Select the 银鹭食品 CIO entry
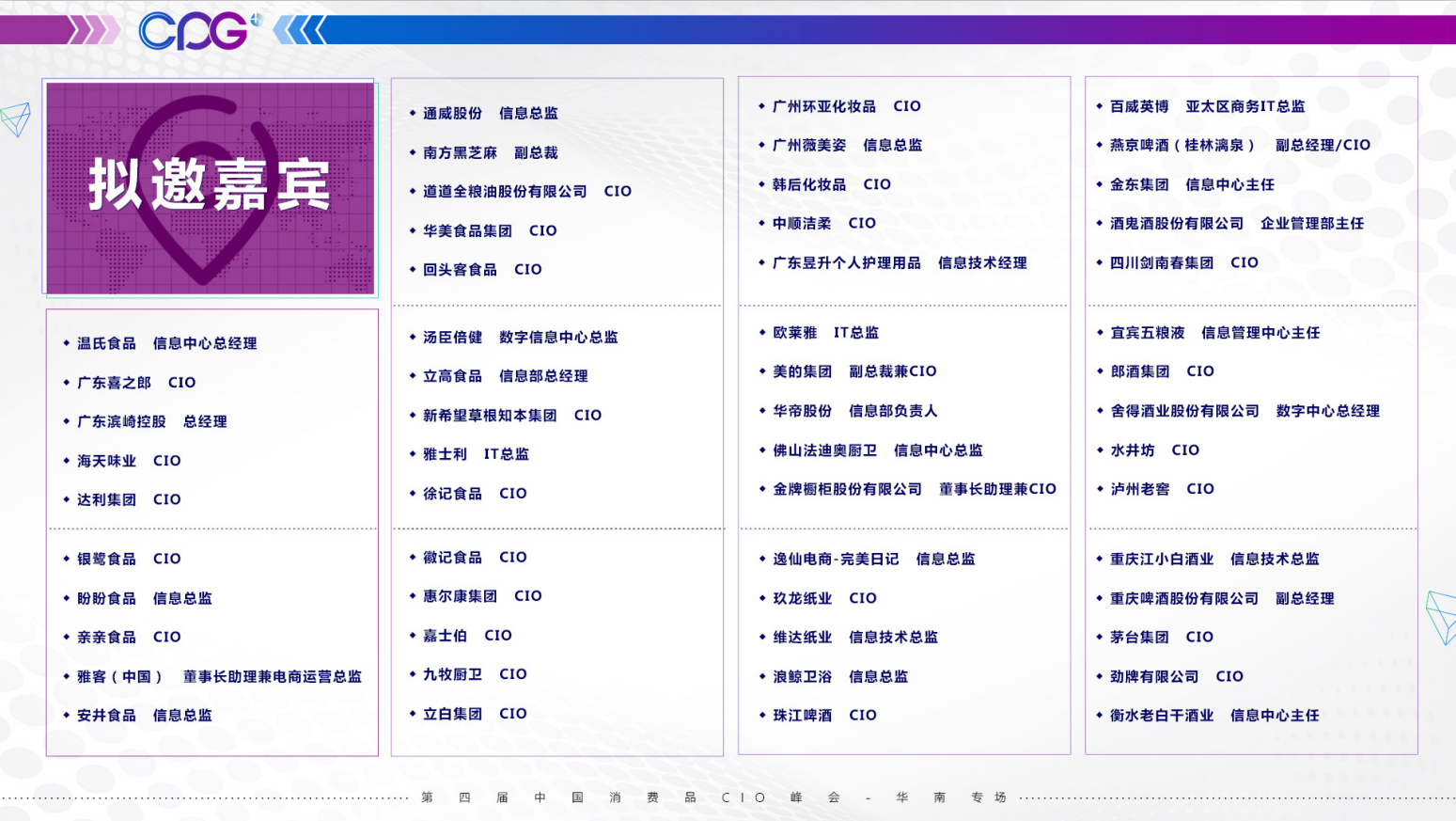 [129, 559]
